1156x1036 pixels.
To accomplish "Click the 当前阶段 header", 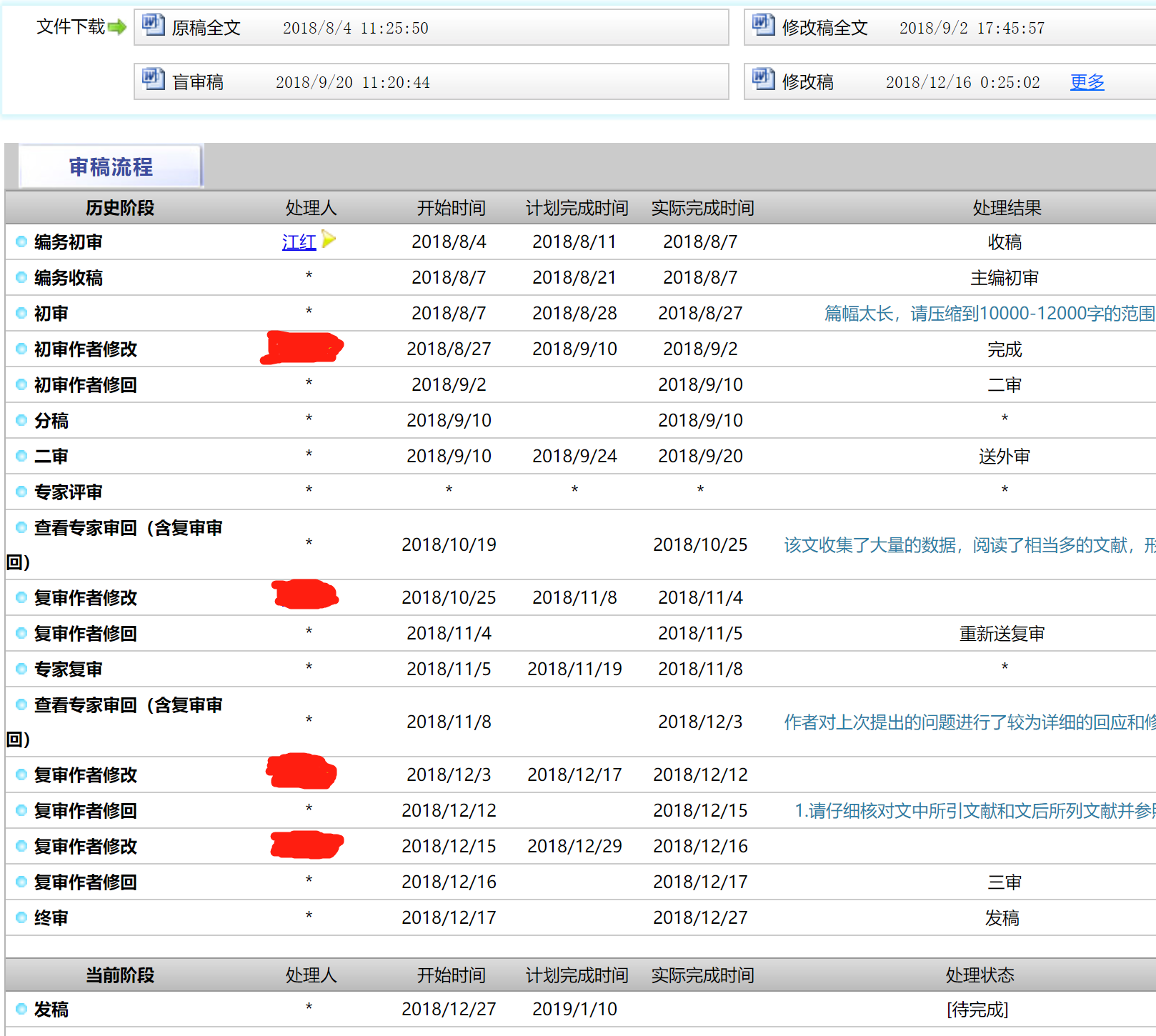I will click(x=120, y=975).
